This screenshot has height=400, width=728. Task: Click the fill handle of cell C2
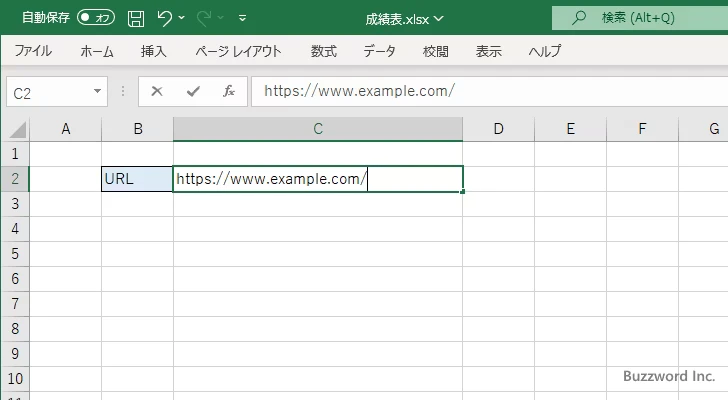coord(463,192)
